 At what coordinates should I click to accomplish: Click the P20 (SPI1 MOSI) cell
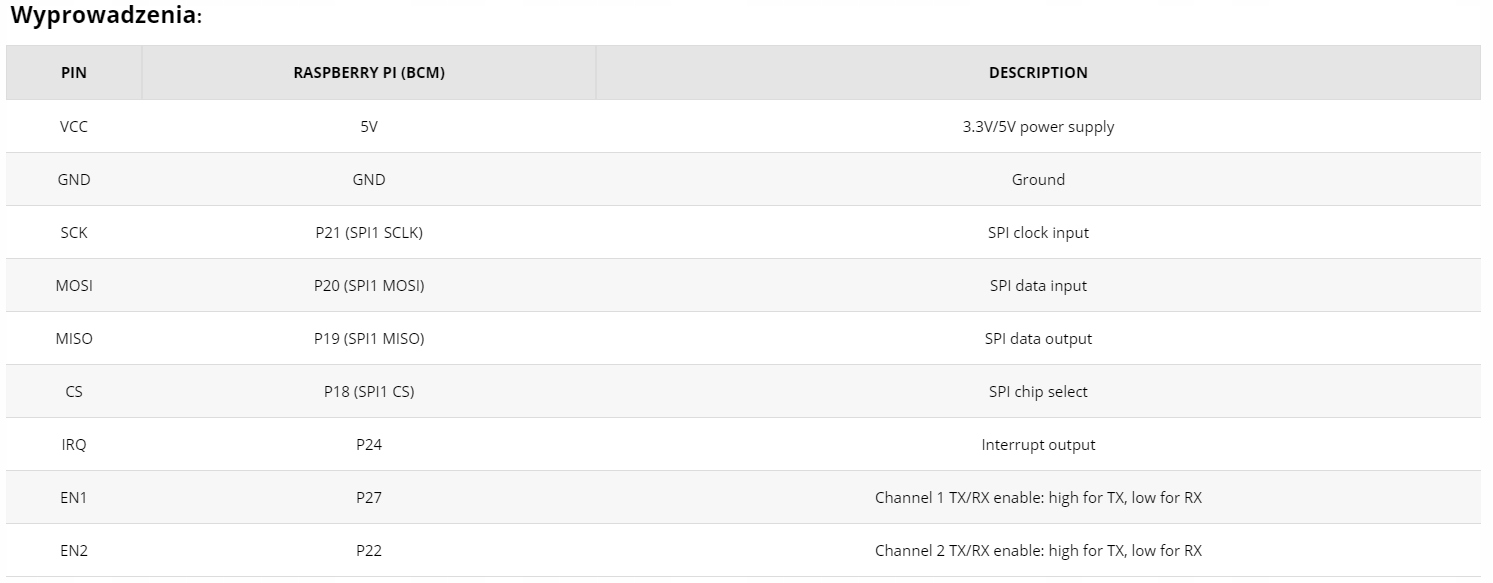(x=369, y=286)
